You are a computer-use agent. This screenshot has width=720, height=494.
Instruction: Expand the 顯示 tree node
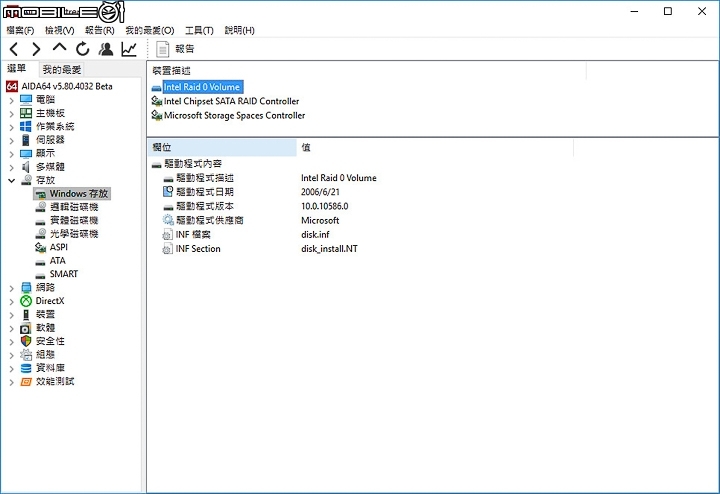point(11,154)
